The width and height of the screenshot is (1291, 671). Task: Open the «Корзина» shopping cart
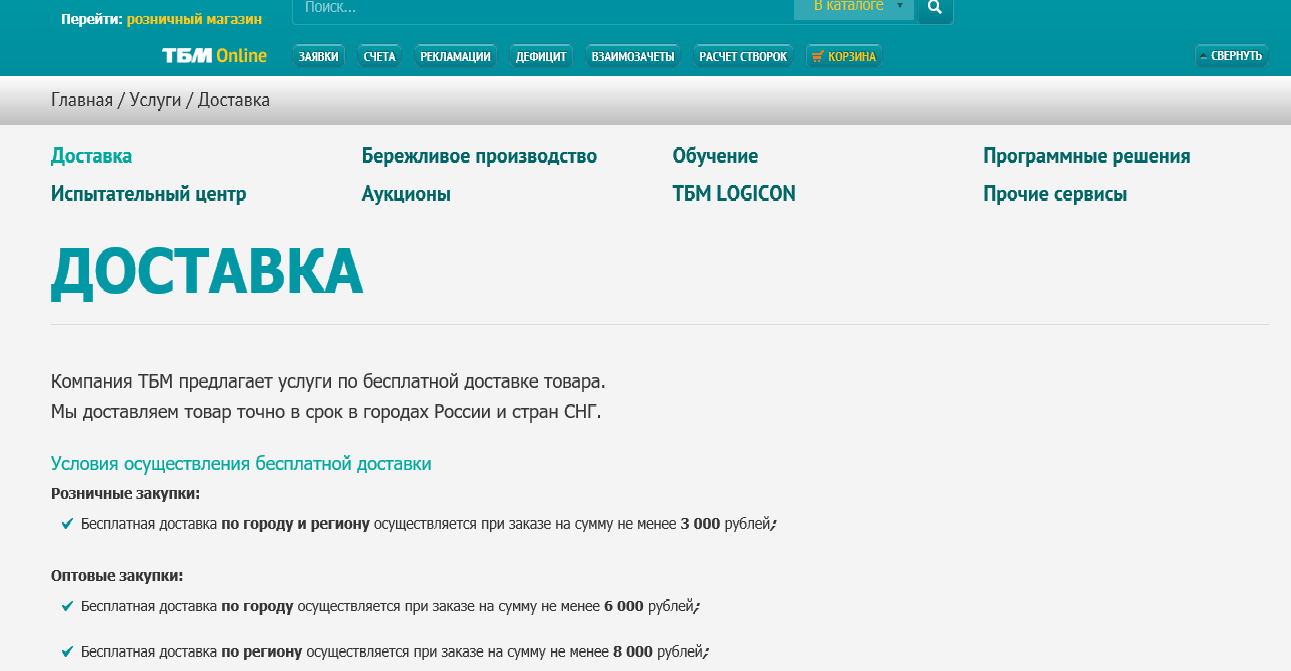point(844,57)
